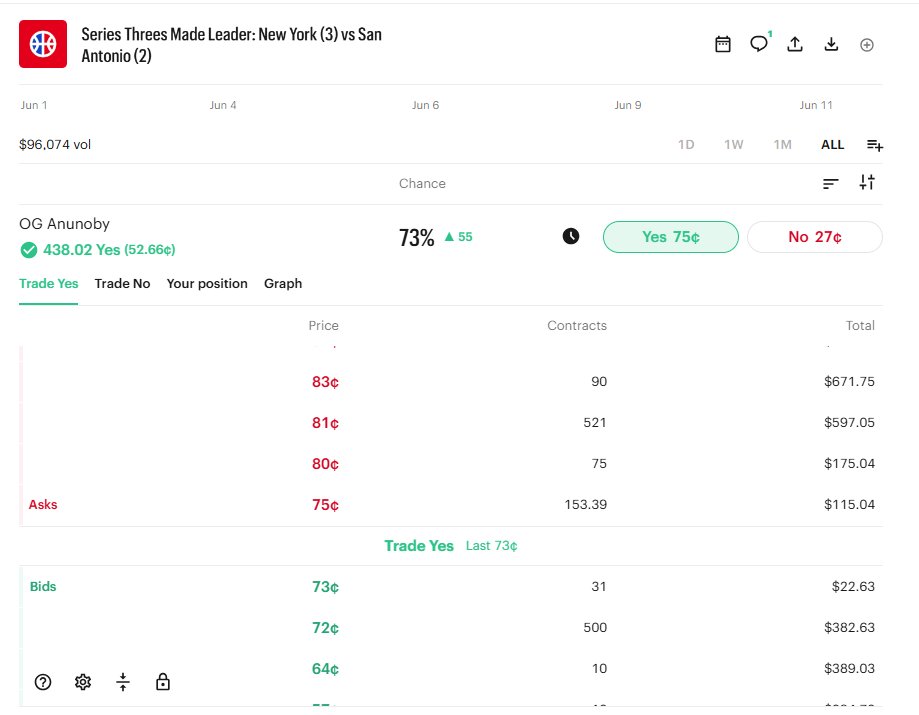
Task: Click the $671.75 total value
Action: tap(849, 382)
